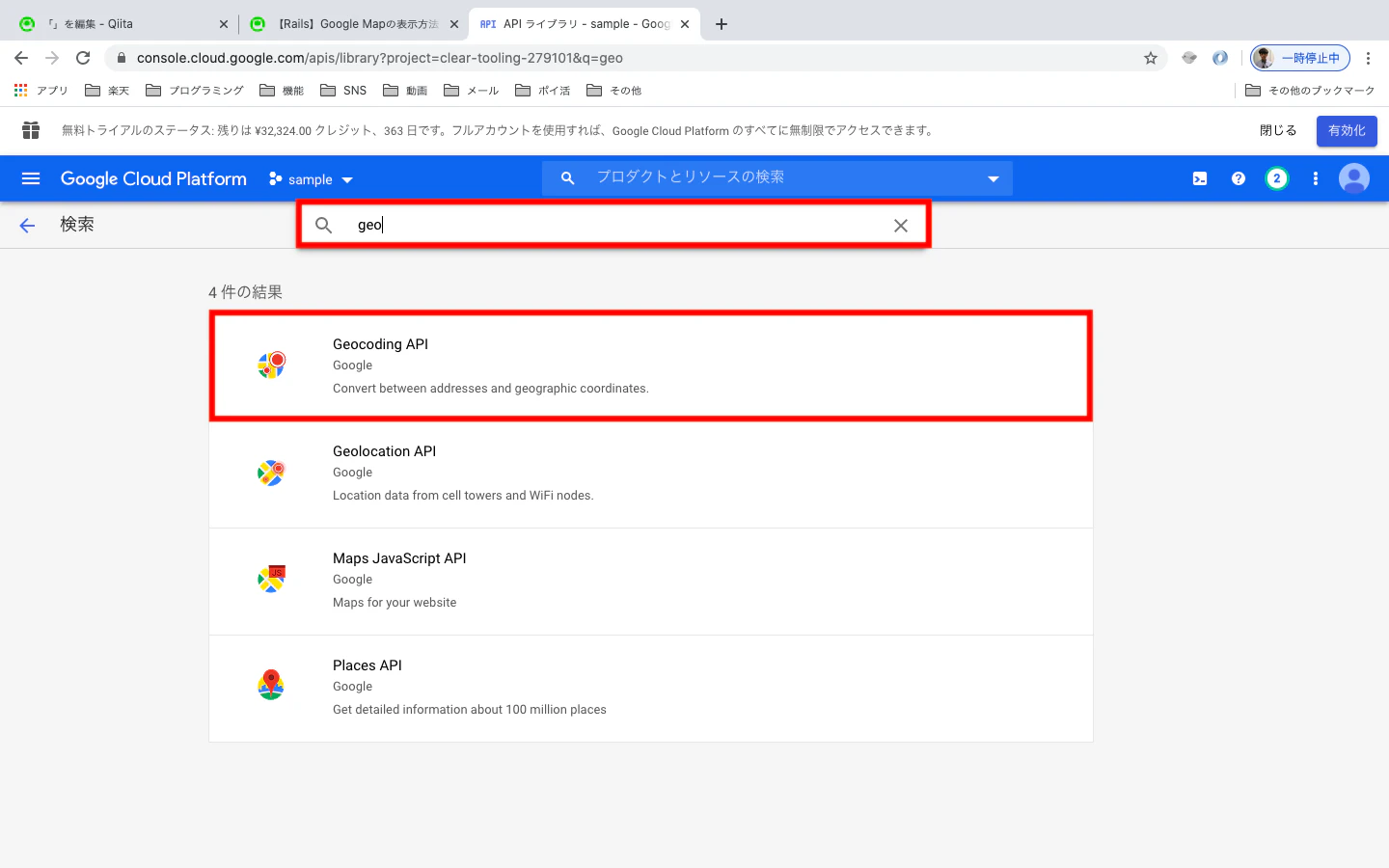This screenshot has width=1389, height=868.
Task: Open the 楽天 bookmarks folder
Action: [x=107, y=91]
